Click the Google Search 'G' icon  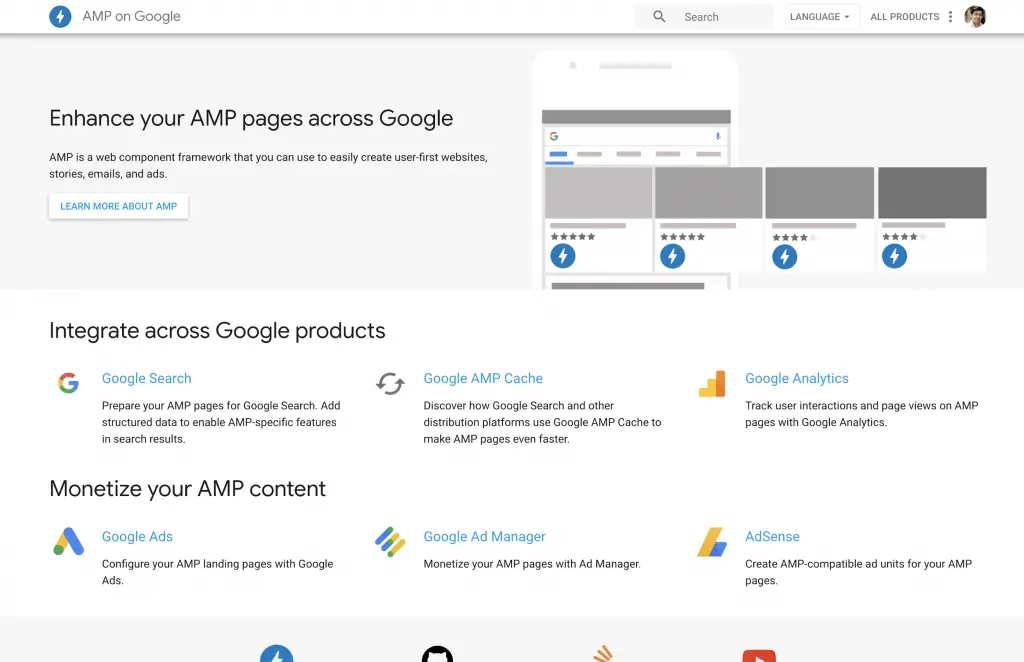point(68,383)
